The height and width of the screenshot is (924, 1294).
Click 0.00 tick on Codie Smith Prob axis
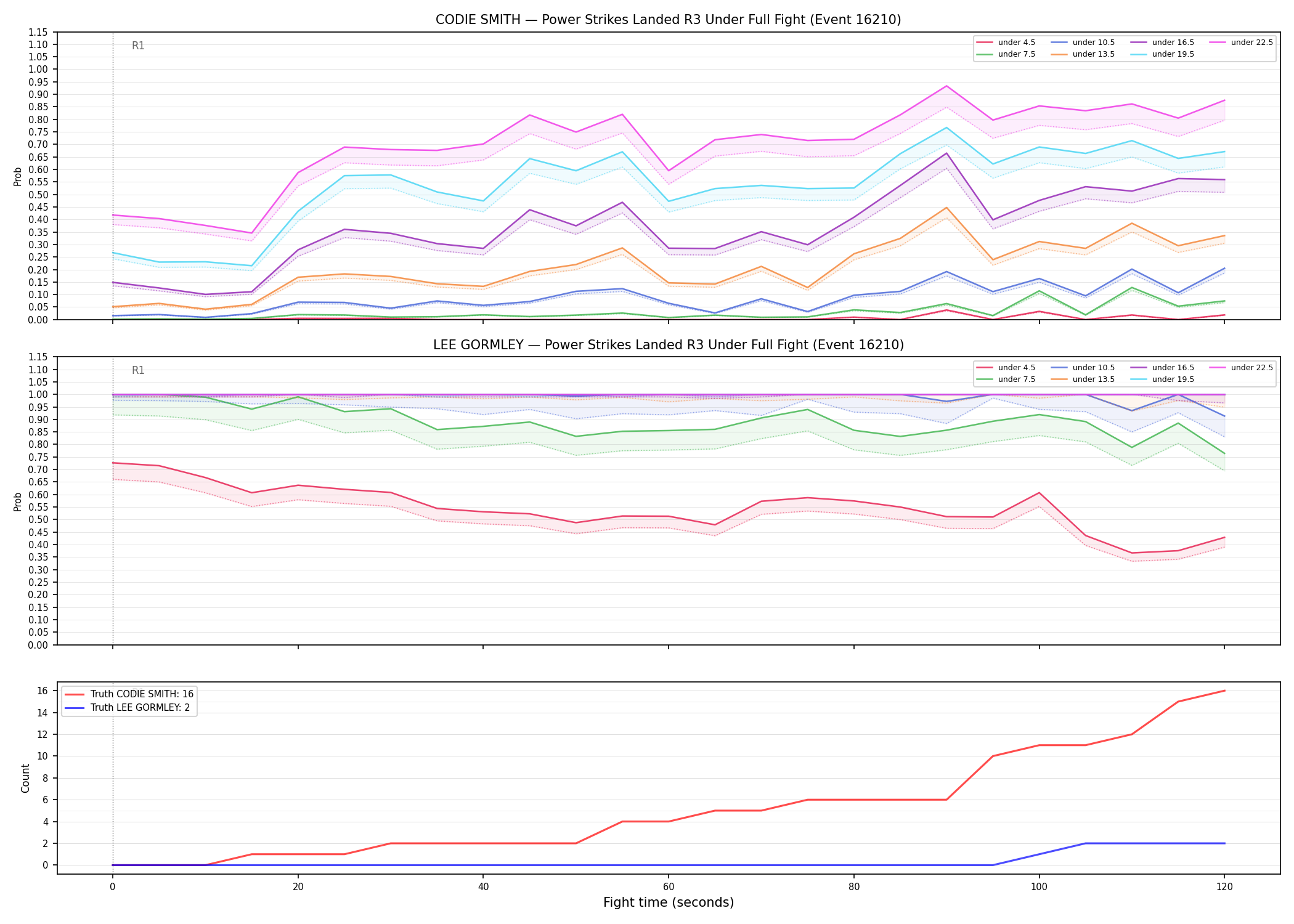pos(38,320)
